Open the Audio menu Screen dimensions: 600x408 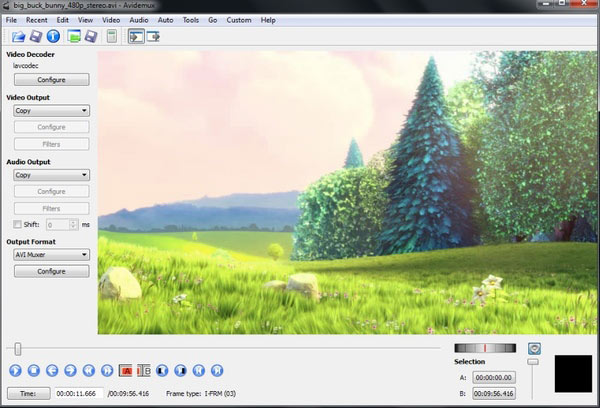139,20
